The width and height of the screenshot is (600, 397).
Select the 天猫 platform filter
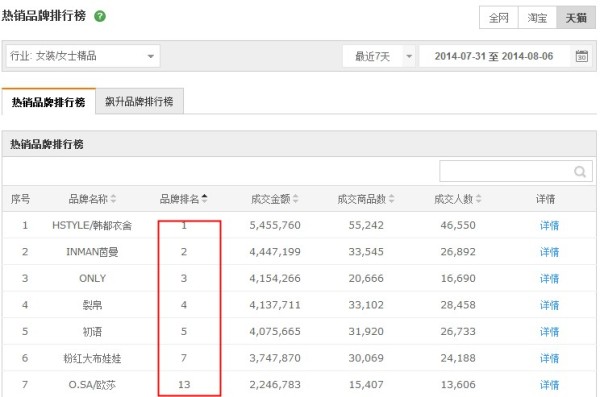pyautogui.click(x=576, y=18)
